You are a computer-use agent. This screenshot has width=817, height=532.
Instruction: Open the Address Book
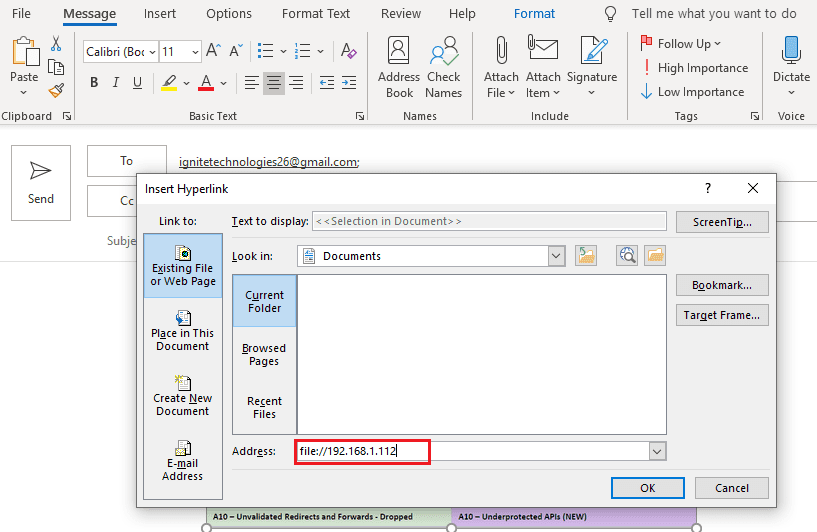[x=399, y=67]
